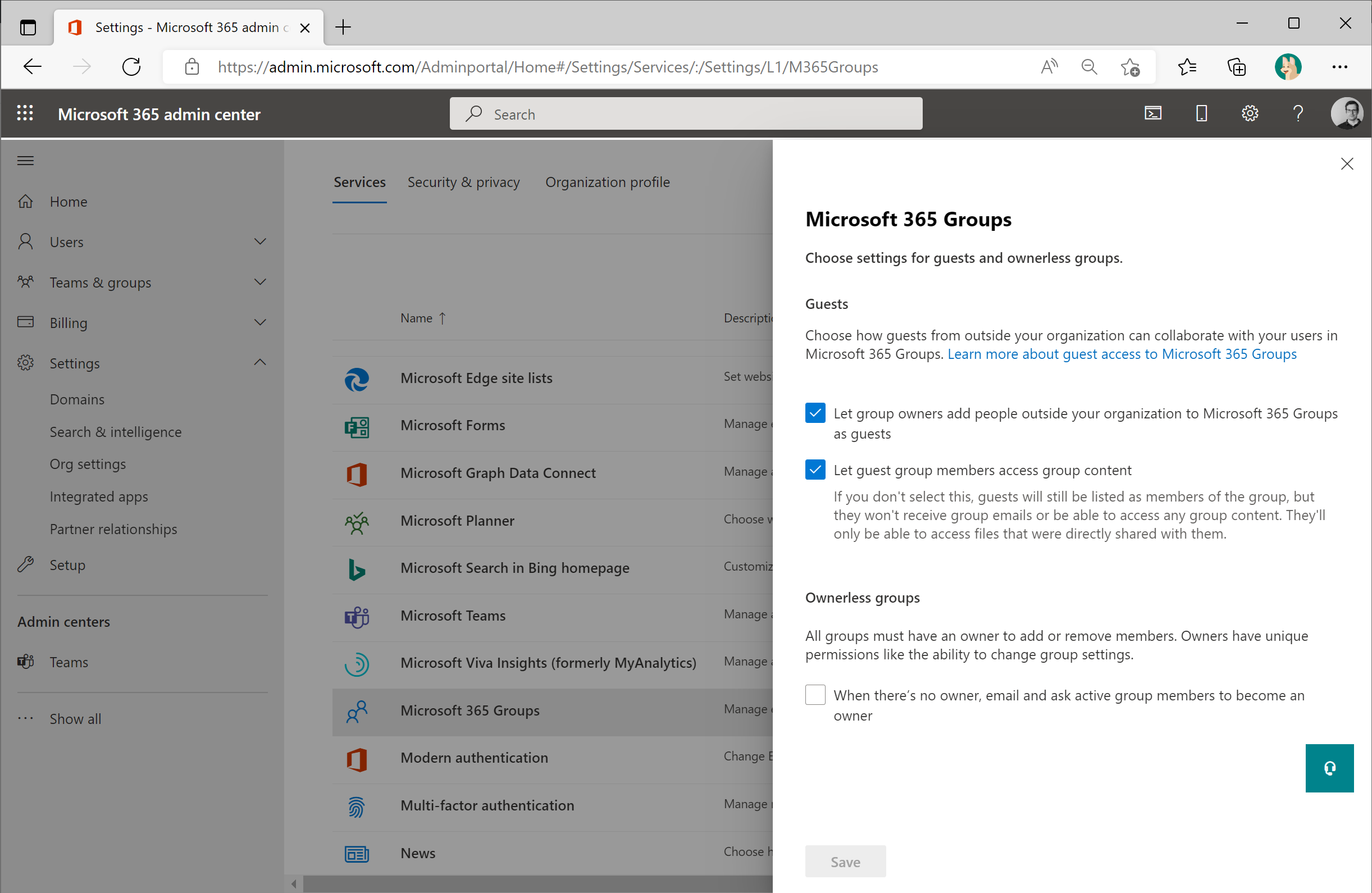The width and height of the screenshot is (1372, 893).
Task: Enable emailing members when there's no owner
Action: click(815, 695)
